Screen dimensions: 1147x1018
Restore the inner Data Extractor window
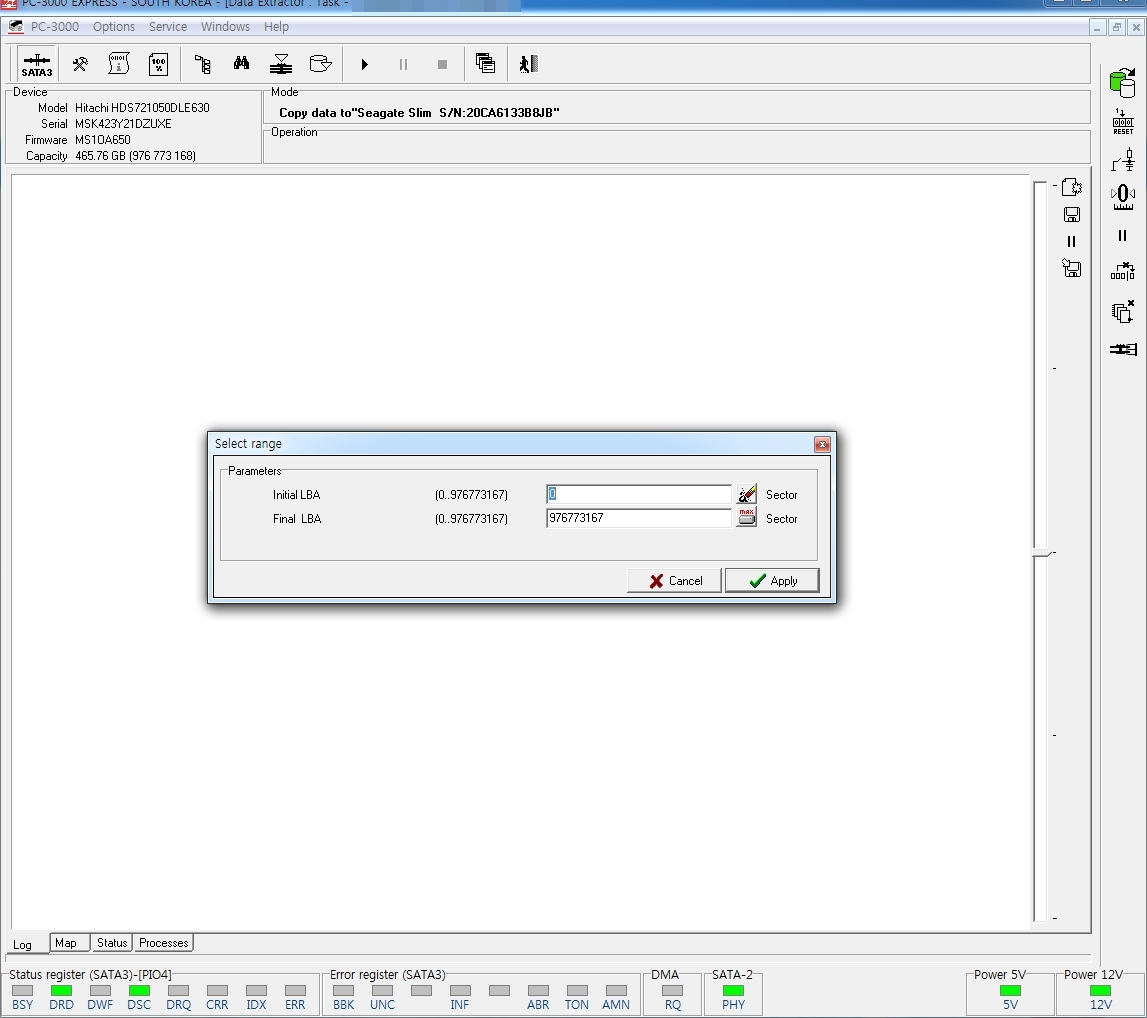point(1116,28)
